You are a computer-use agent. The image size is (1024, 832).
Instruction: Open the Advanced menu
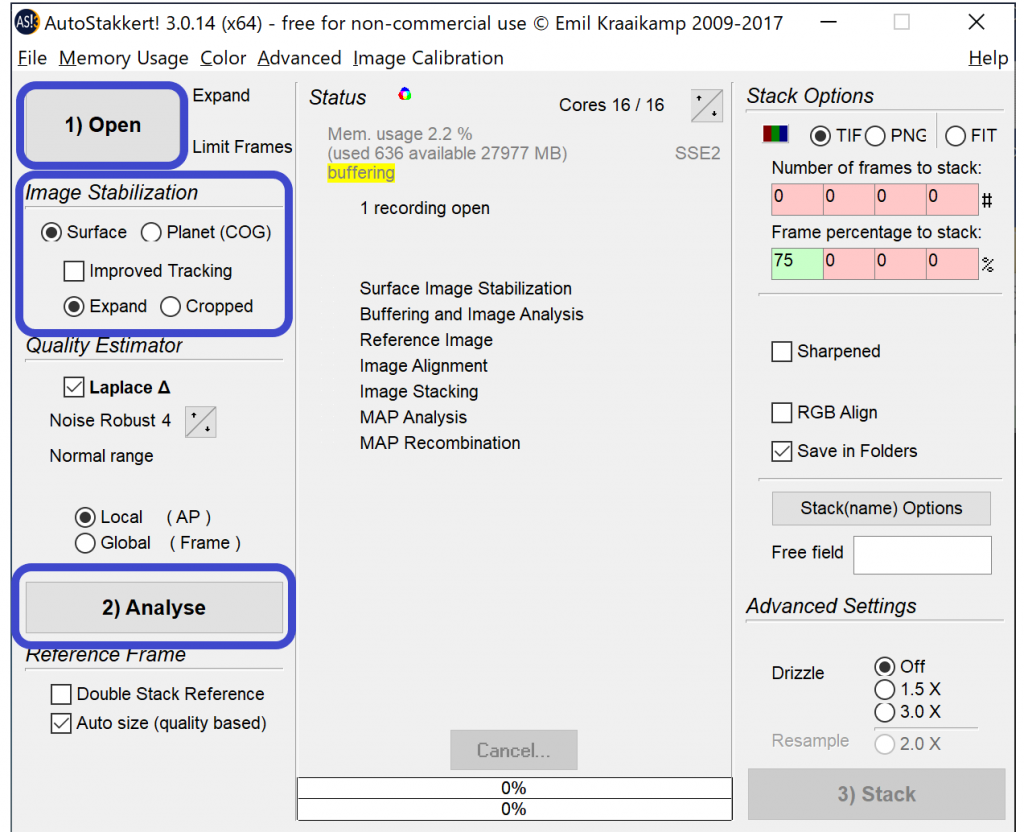(x=299, y=58)
